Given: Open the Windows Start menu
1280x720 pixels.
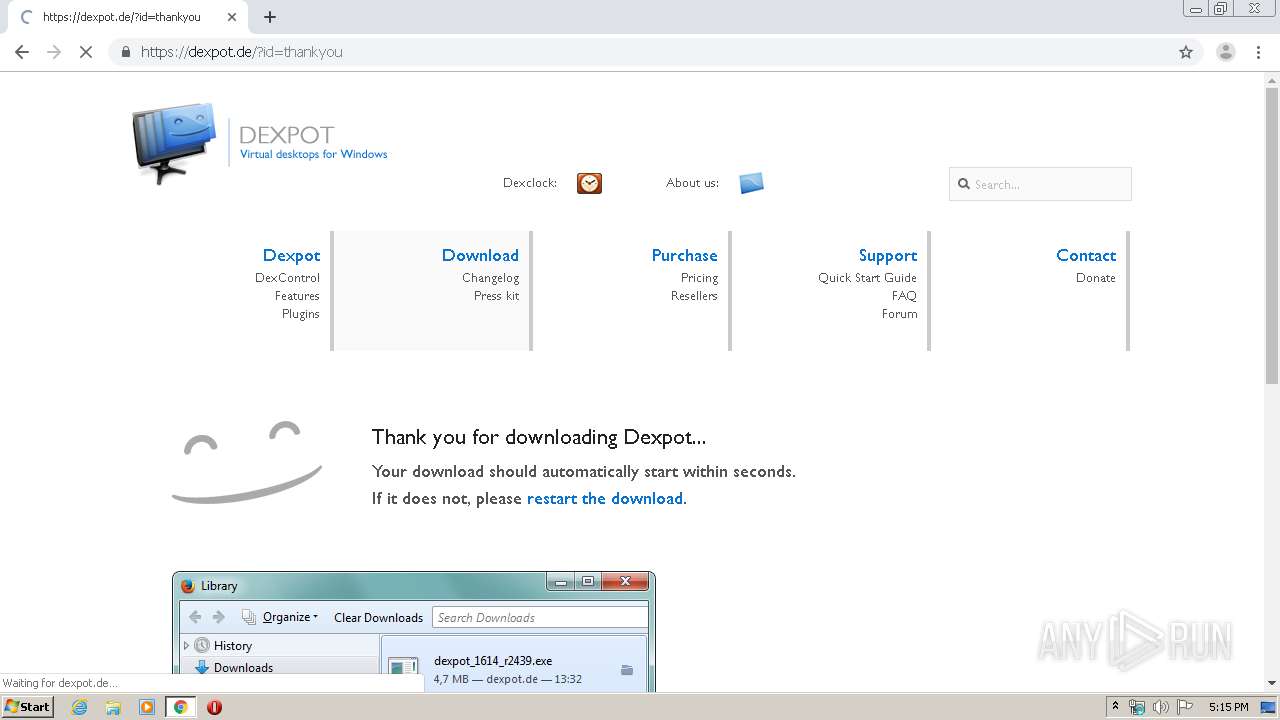Looking at the screenshot, I should pyautogui.click(x=27, y=707).
